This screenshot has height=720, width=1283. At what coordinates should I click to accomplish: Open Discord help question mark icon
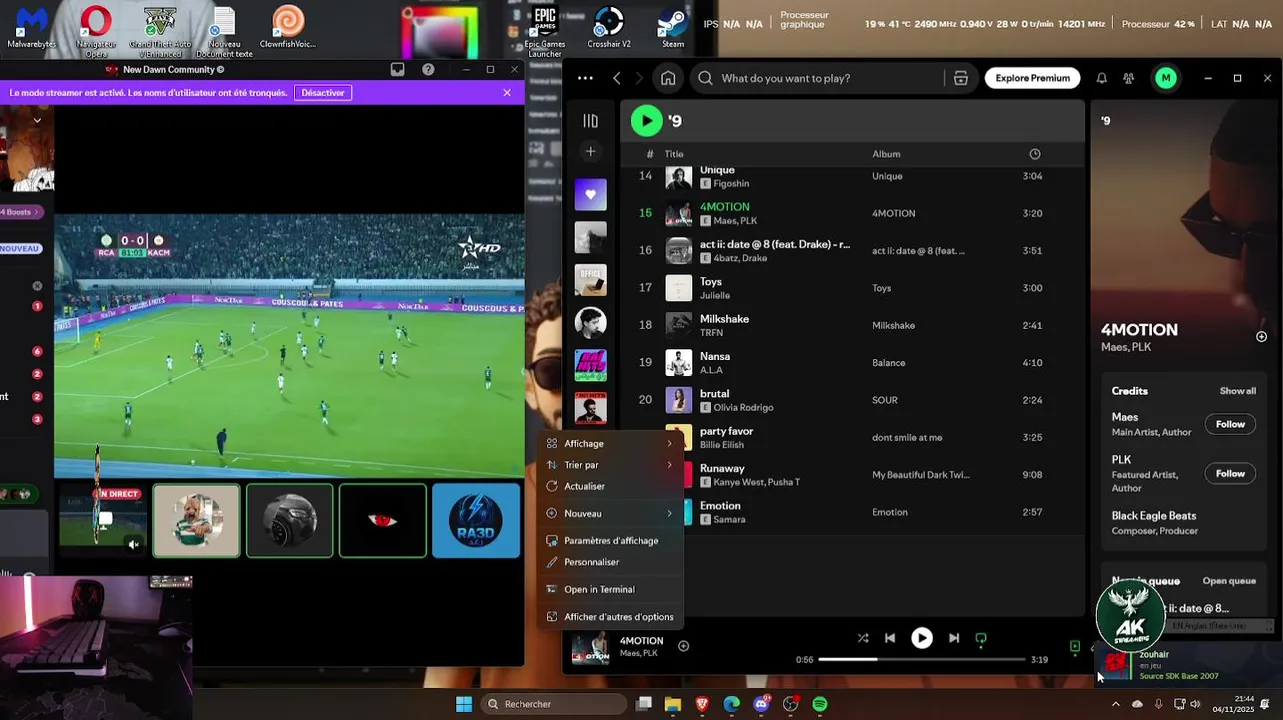point(428,70)
